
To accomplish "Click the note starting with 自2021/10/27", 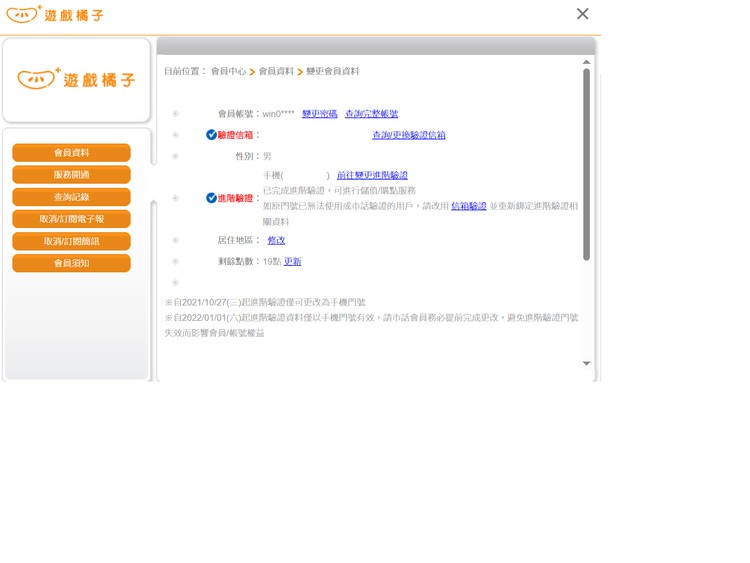I will click(265, 302).
